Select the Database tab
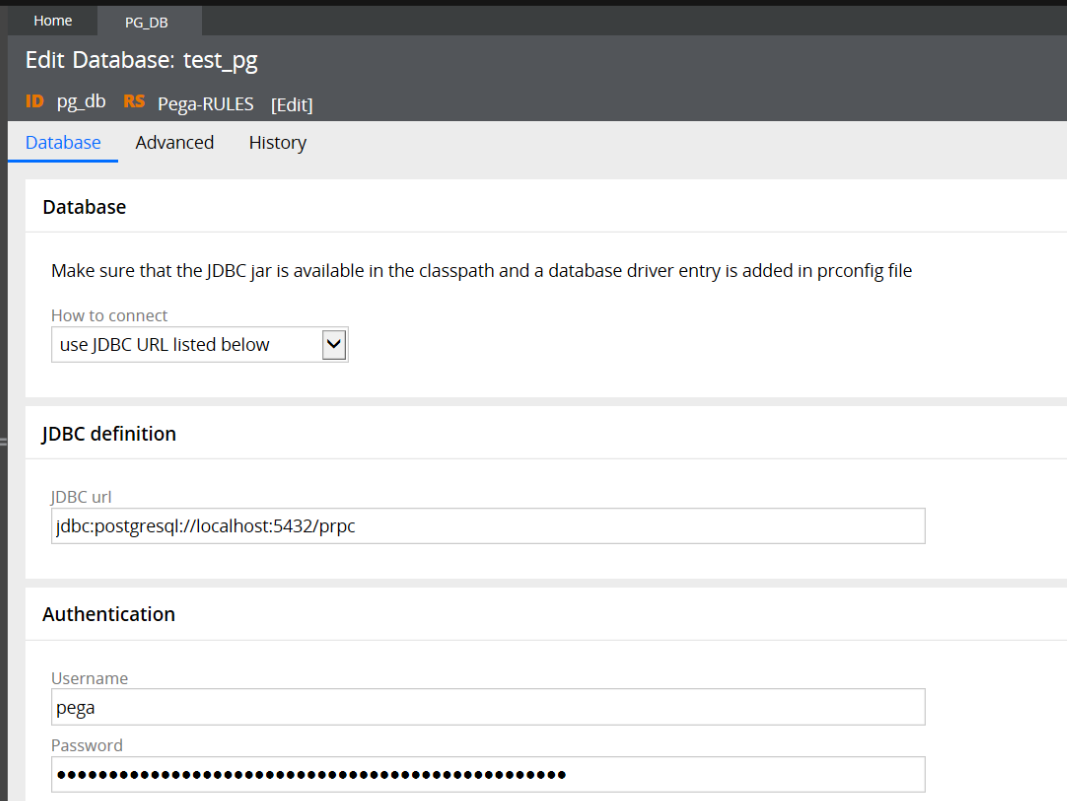Screen dimensions: 1067x801 [x=63, y=143]
